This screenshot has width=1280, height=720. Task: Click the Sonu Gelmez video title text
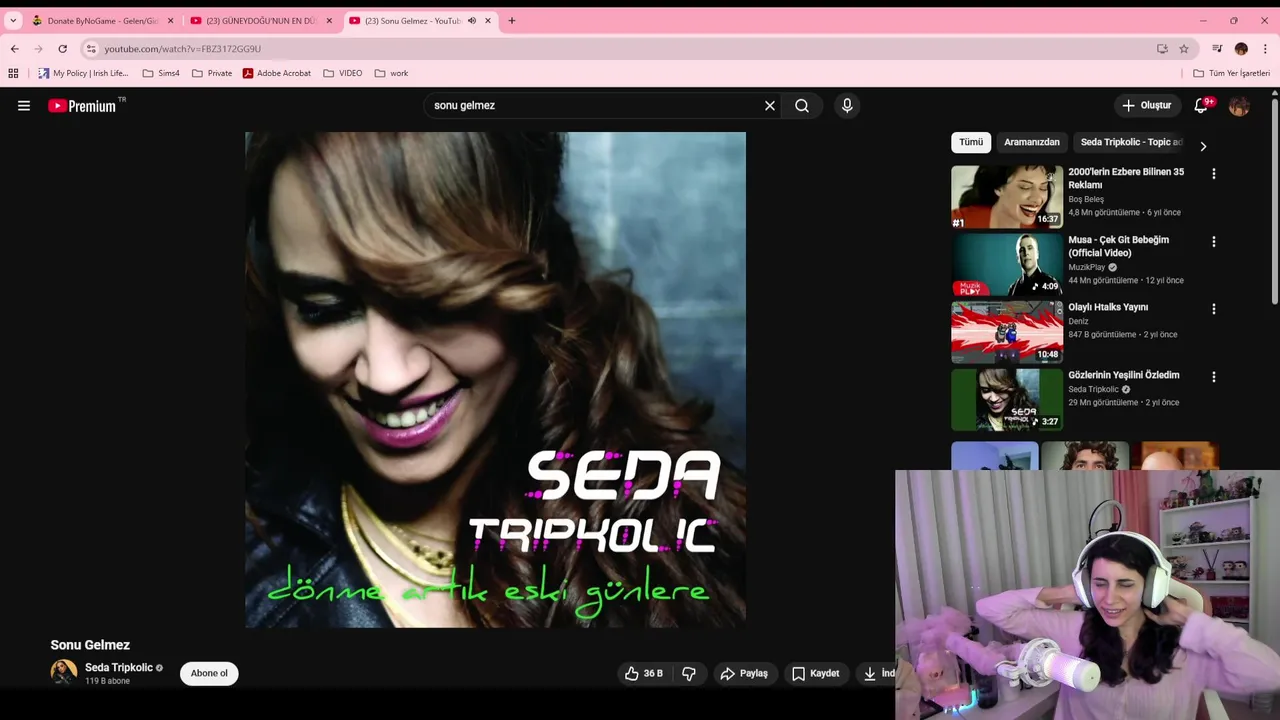(x=90, y=645)
